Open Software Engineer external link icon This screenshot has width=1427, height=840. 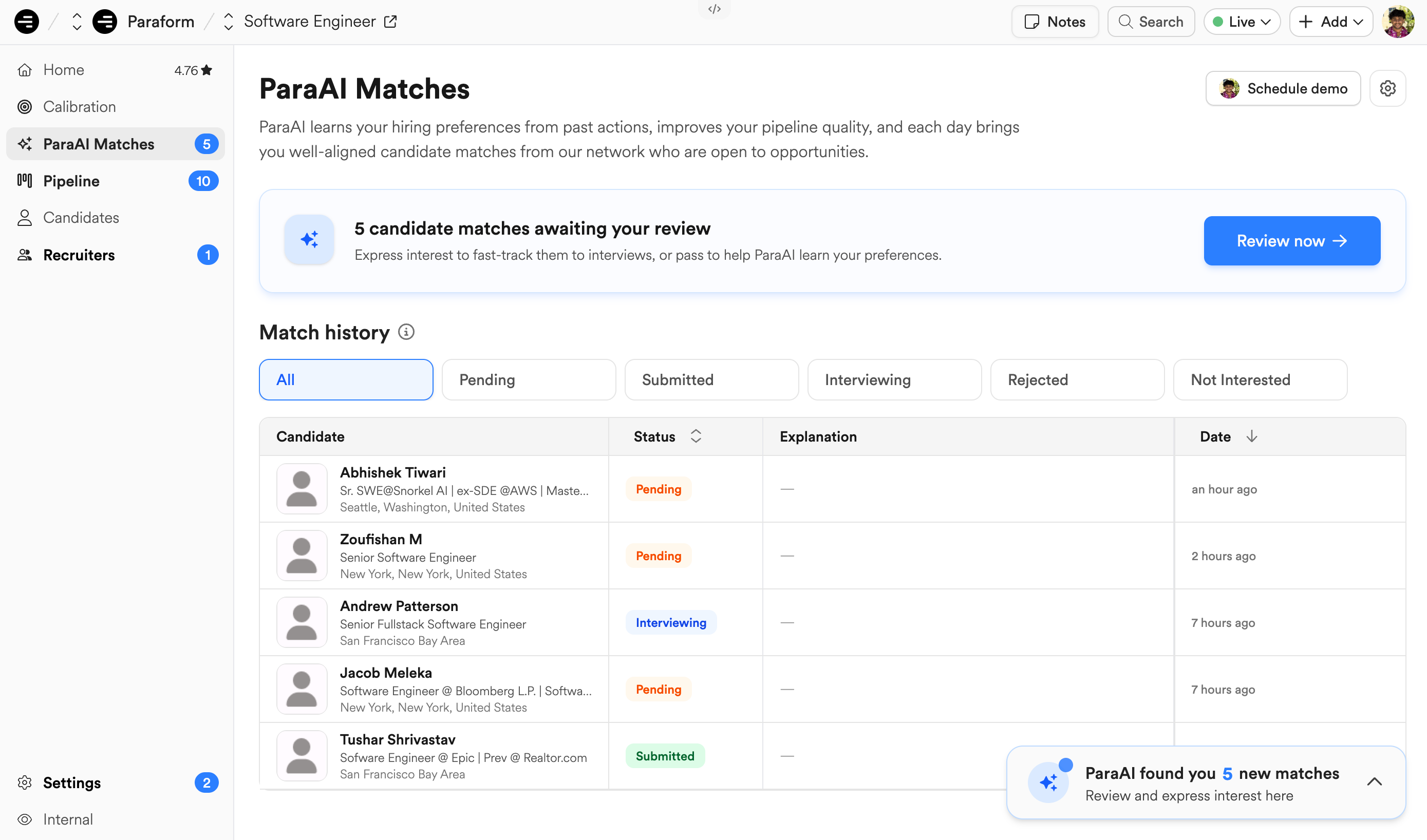click(390, 22)
